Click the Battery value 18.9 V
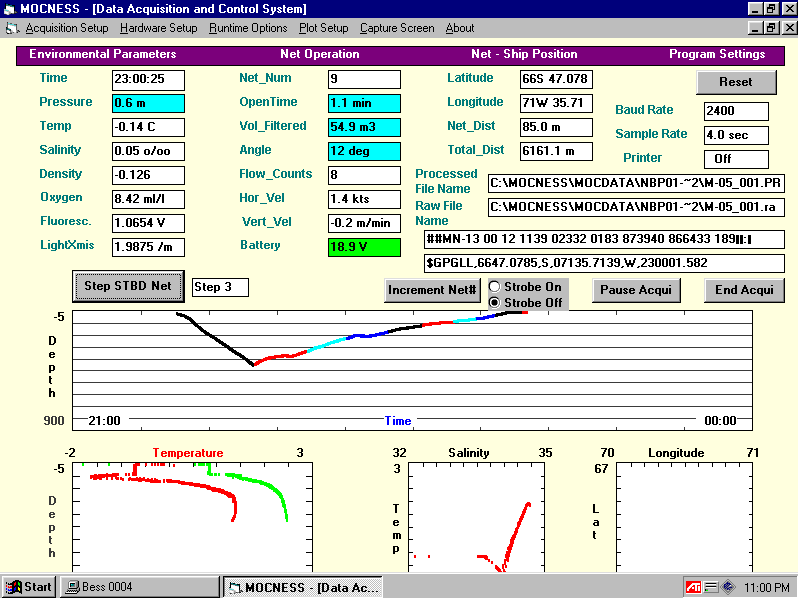Image resolution: width=798 pixels, height=598 pixels. pyautogui.click(x=364, y=247)
